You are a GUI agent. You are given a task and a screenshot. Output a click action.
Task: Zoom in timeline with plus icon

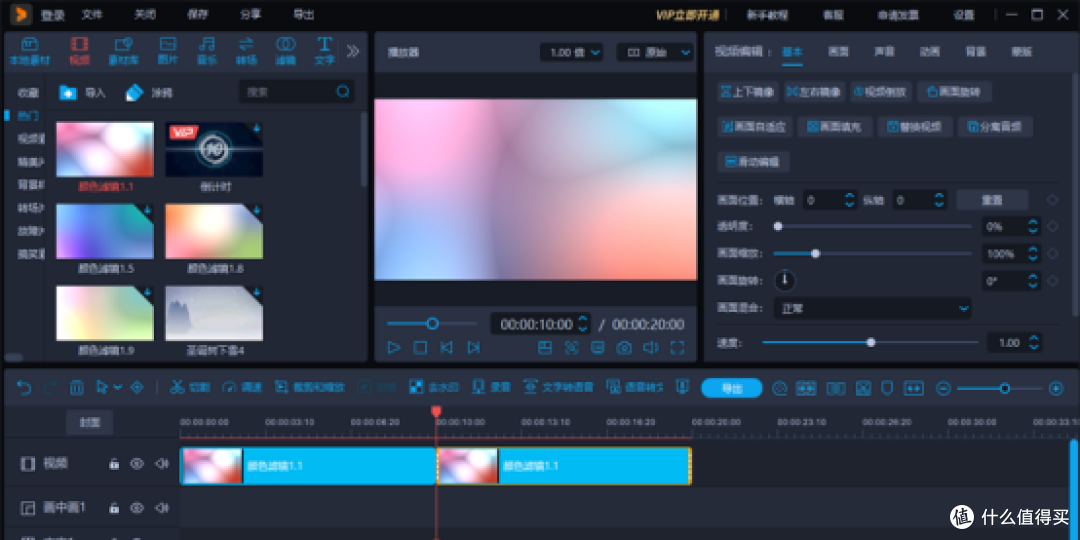point(1056,388)
